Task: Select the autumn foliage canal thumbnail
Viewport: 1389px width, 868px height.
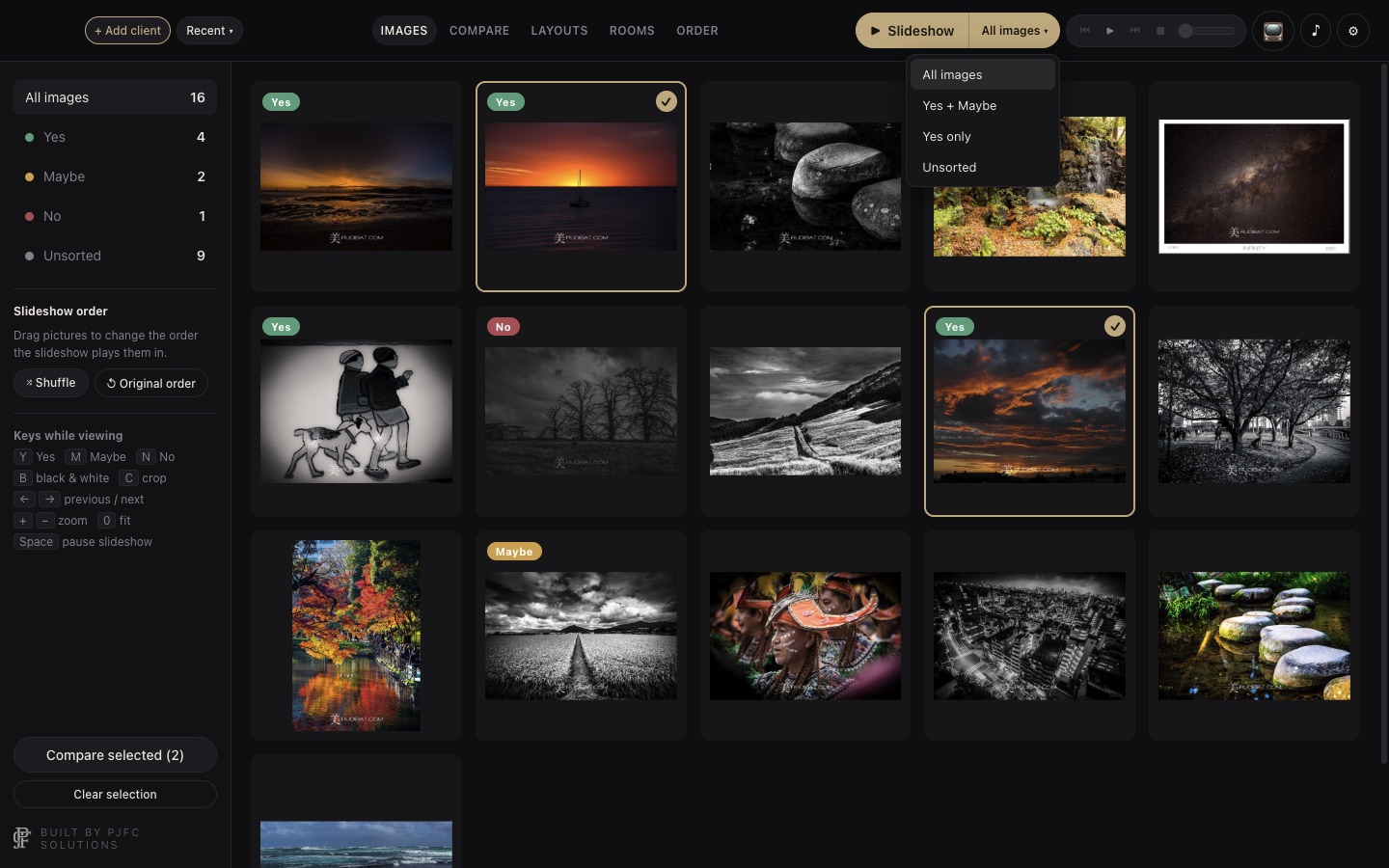Action: tap(356, 636)
